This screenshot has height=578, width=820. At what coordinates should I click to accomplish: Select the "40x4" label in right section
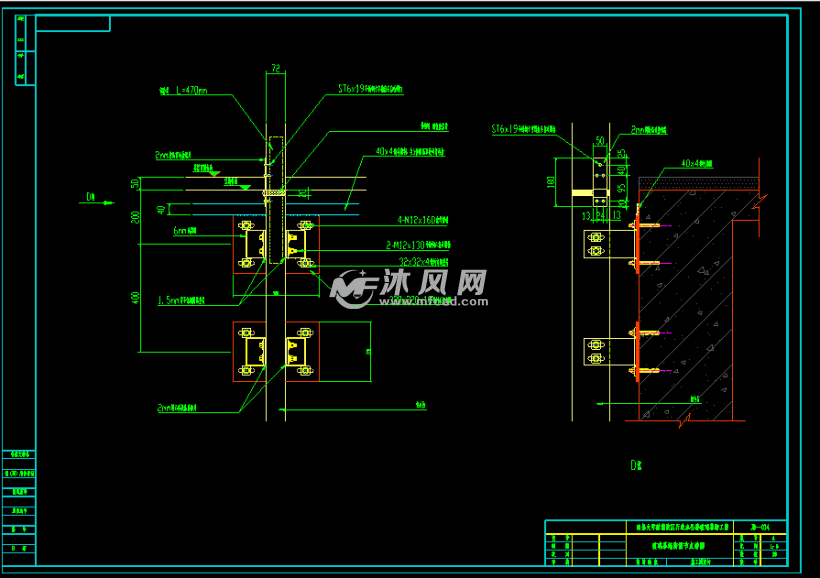pos(695,163)
